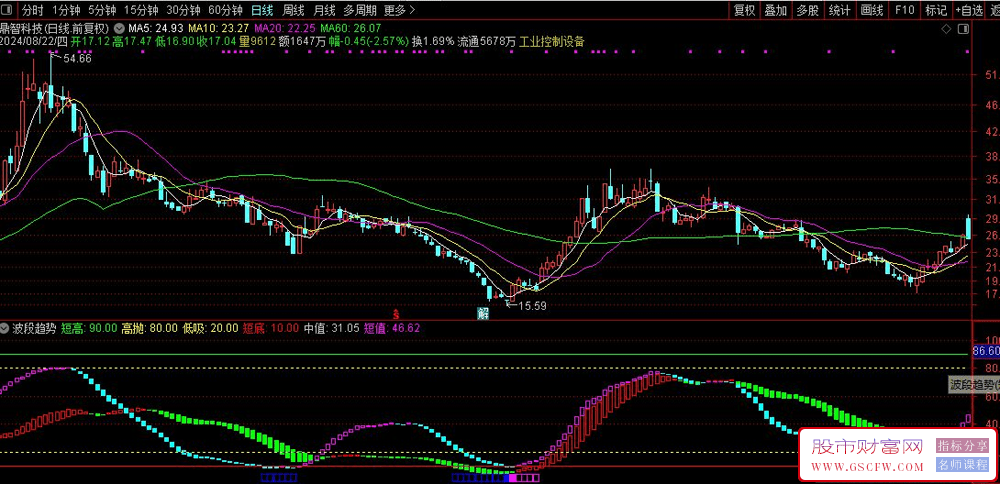The height and width of the screenshot is (484, 1000).
Task: Click the 波段趋势 indicator name
Action: pos(34,328)
